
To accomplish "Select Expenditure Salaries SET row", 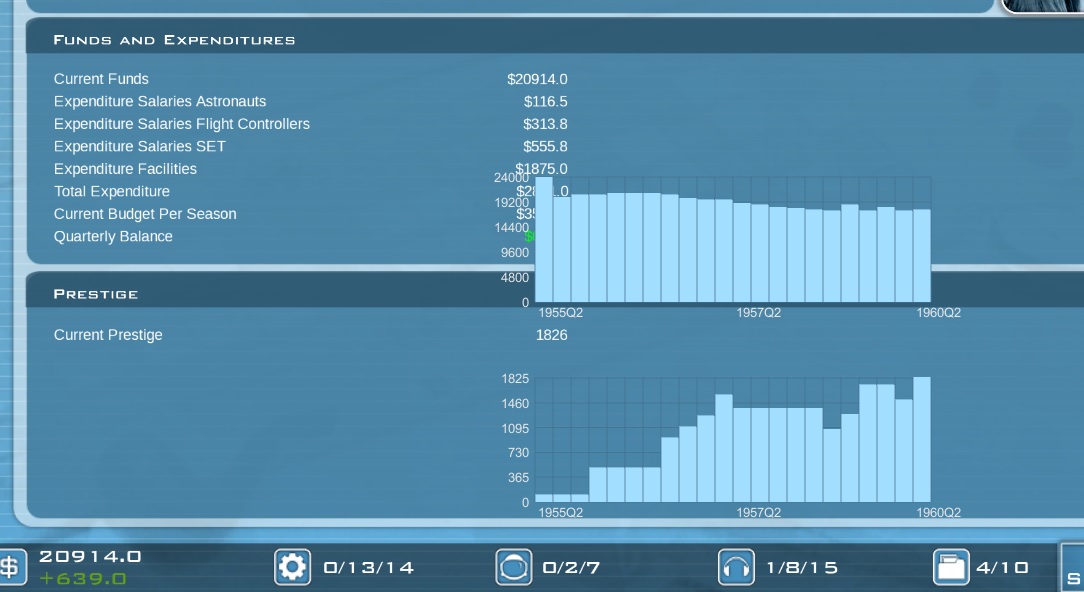I will pos(140,147).
